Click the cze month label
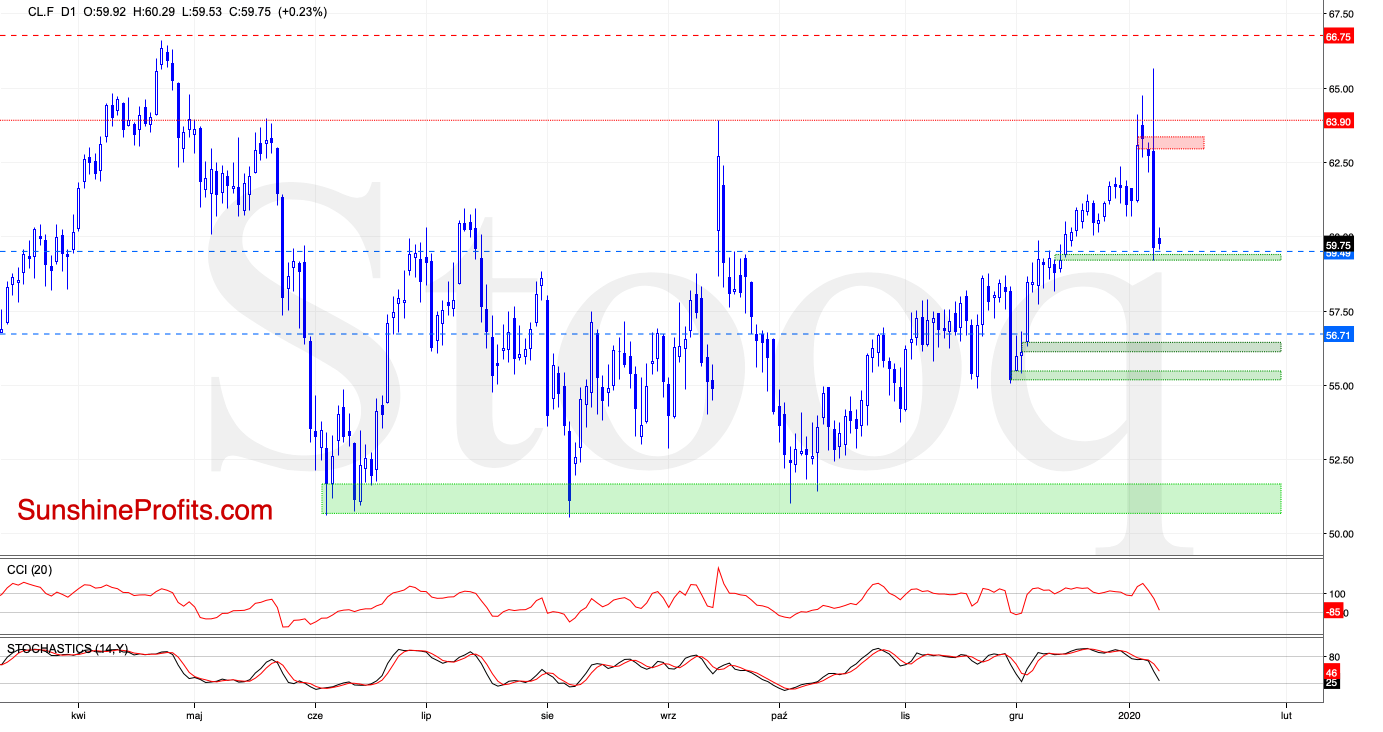1383x732 pixels. click(x=315, y=716)
